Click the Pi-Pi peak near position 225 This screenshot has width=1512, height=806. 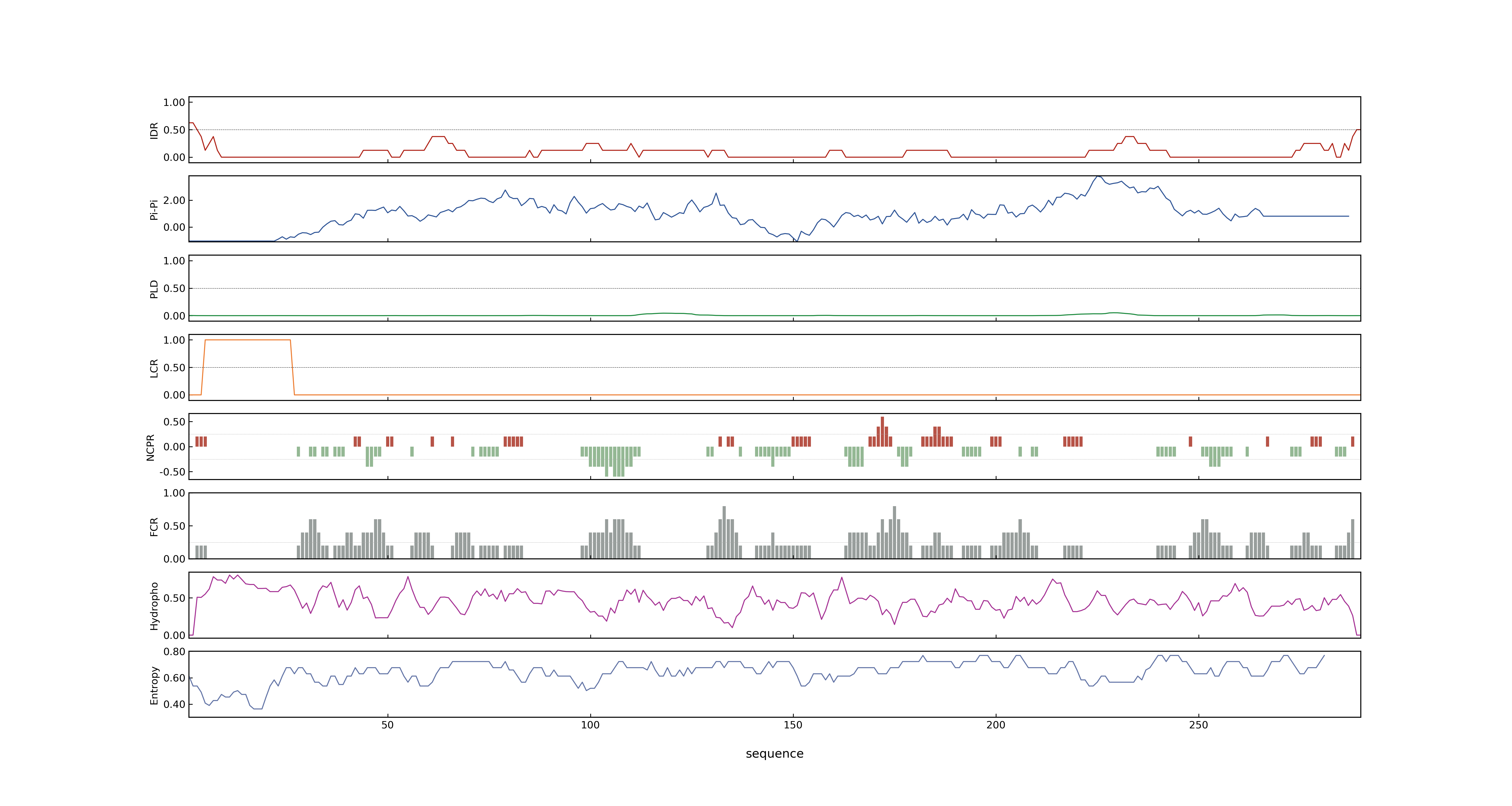tap(1098, 177)
